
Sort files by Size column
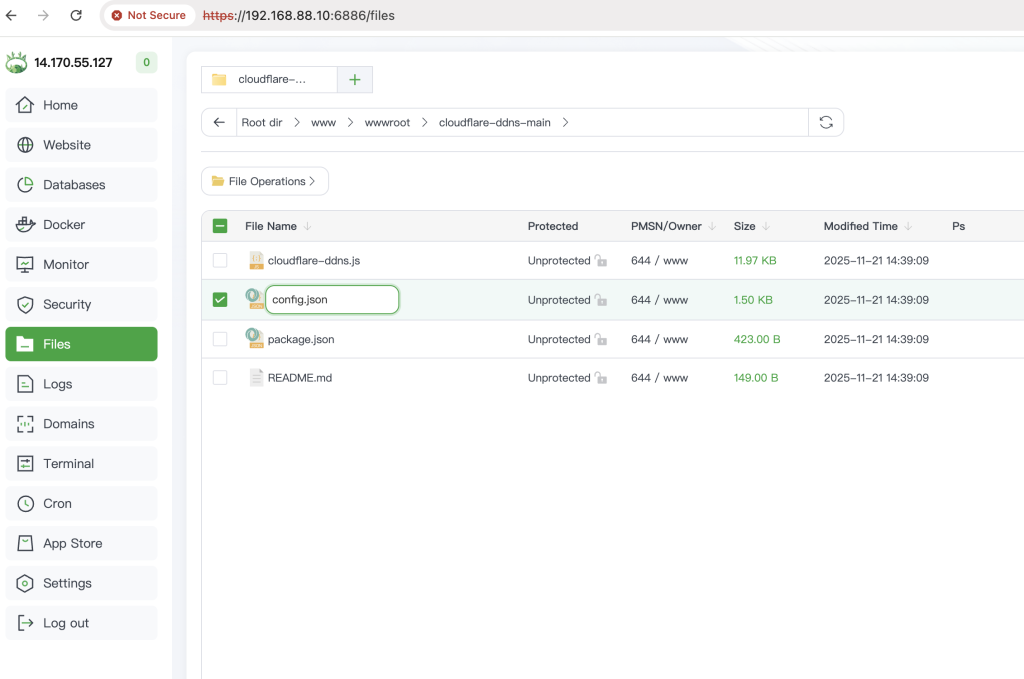[x=744, y=226]
